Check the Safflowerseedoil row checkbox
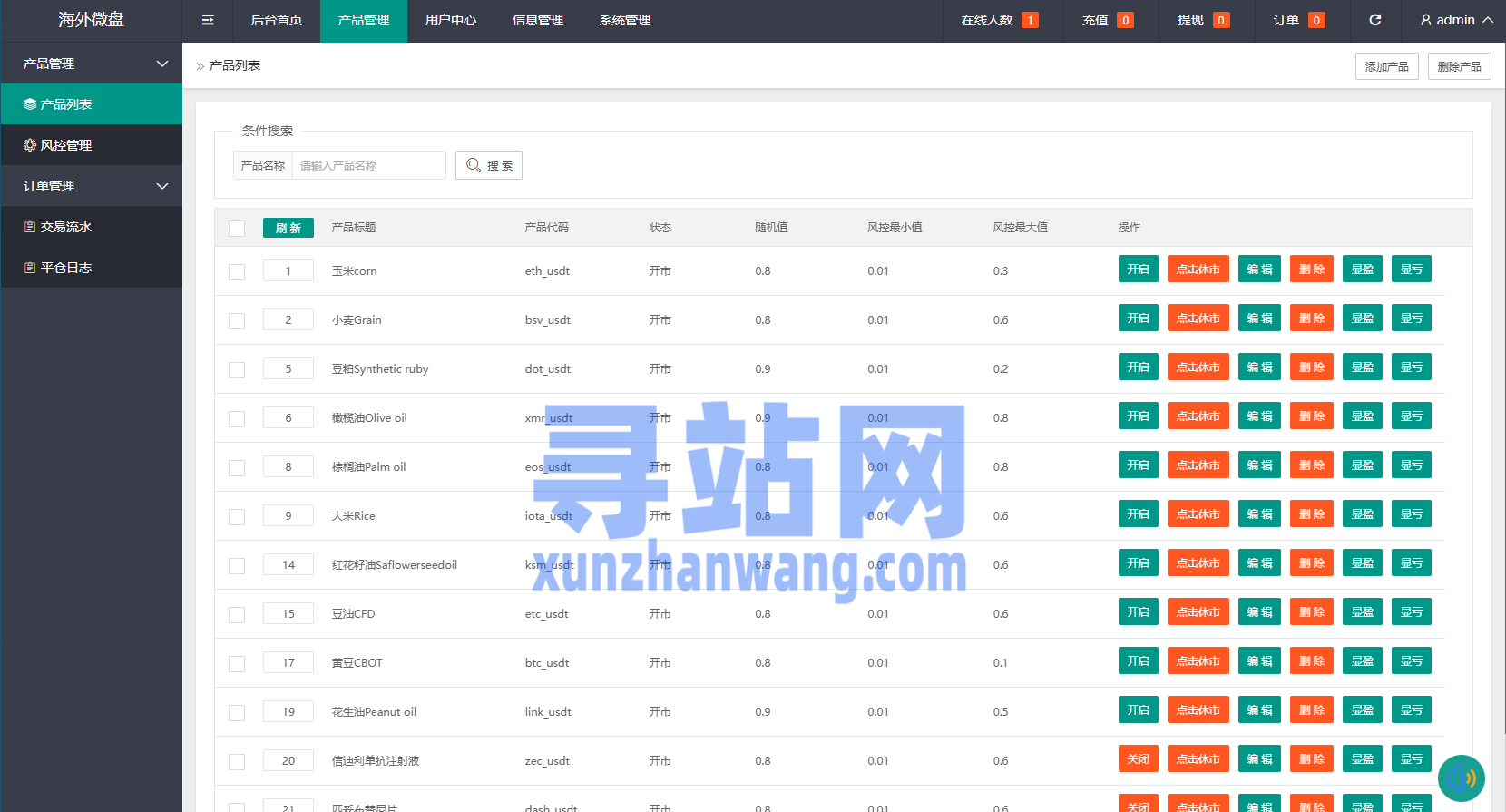 coord(237,566)
